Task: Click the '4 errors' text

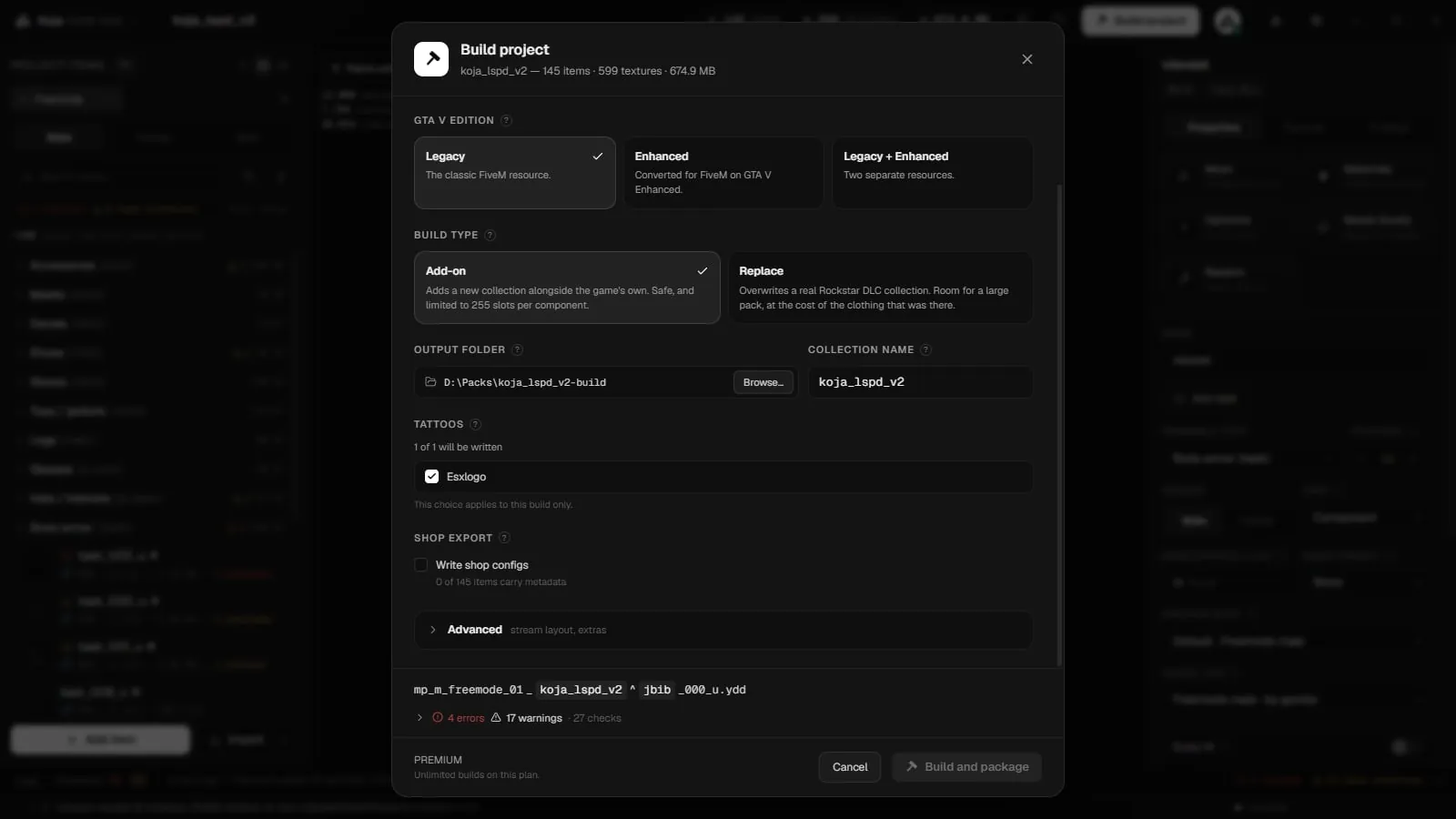Action: (x=466, y=718)
